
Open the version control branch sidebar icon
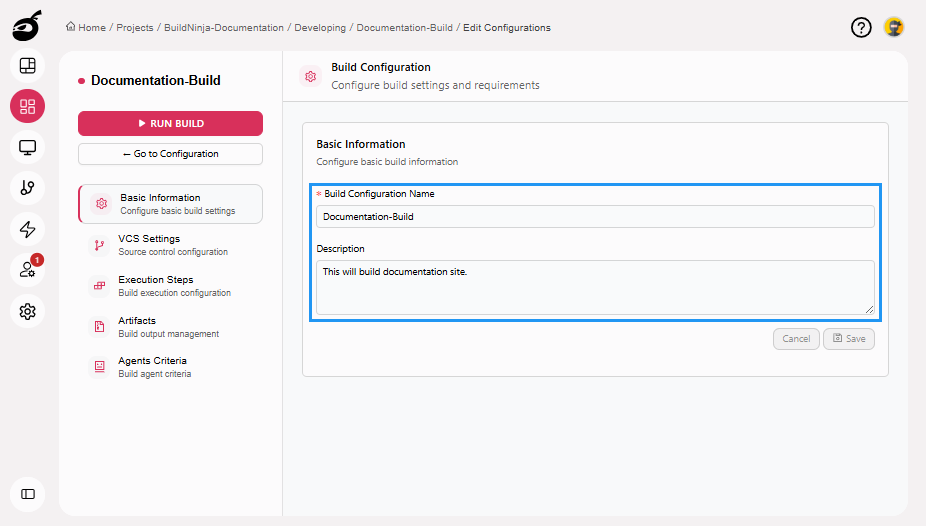point(27,188)
